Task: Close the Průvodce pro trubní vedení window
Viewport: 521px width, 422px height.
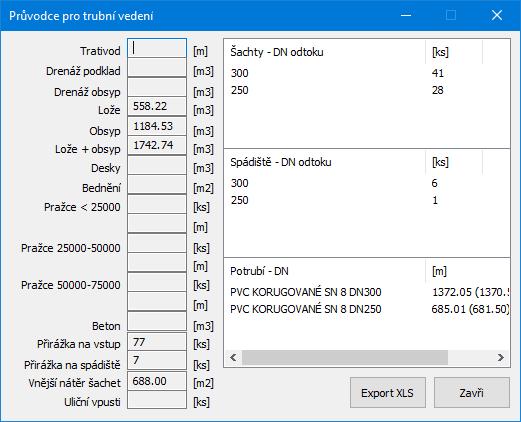Action: 497,15
